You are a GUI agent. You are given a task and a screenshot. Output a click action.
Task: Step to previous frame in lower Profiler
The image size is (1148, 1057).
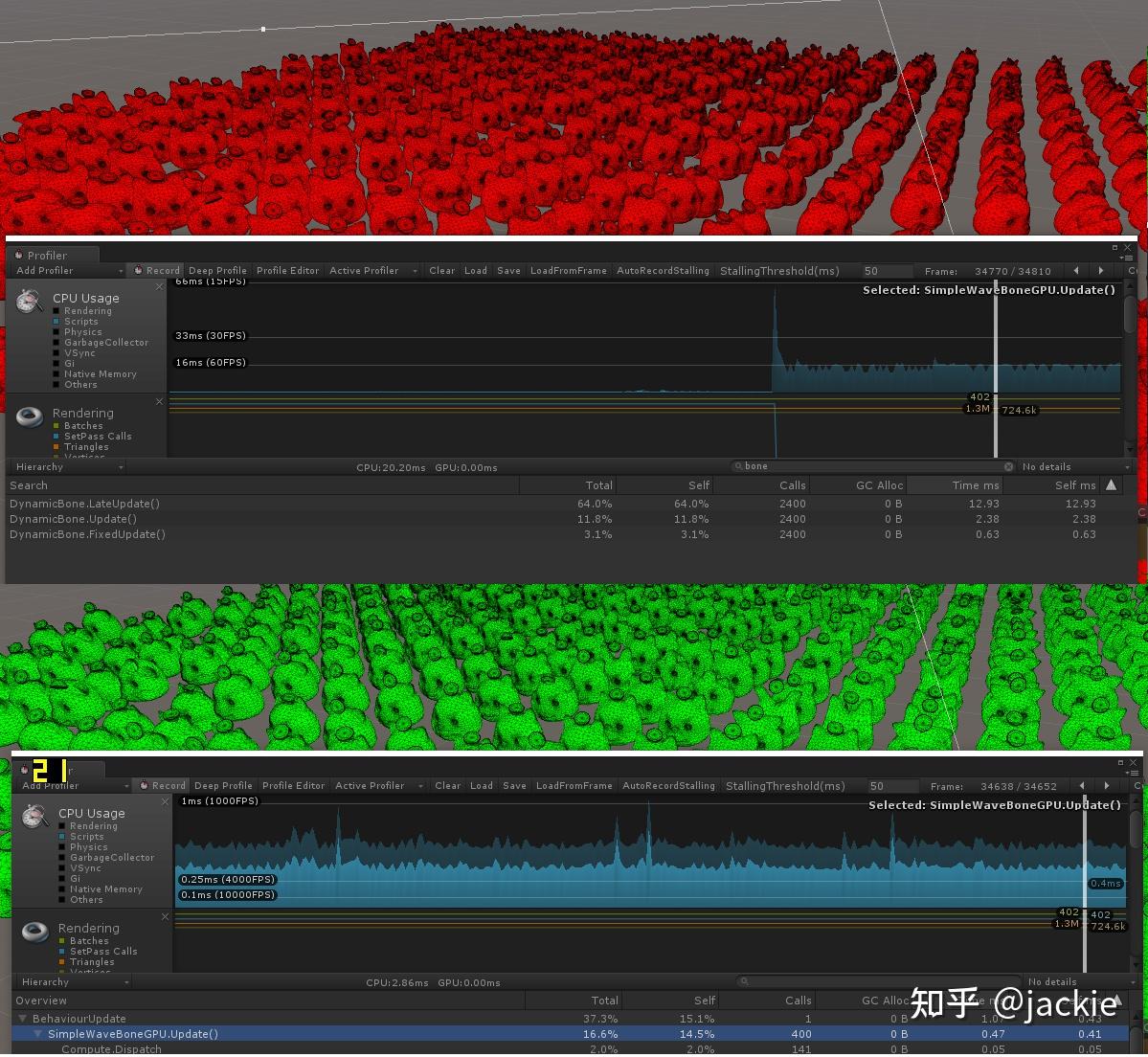(1081, 785)
